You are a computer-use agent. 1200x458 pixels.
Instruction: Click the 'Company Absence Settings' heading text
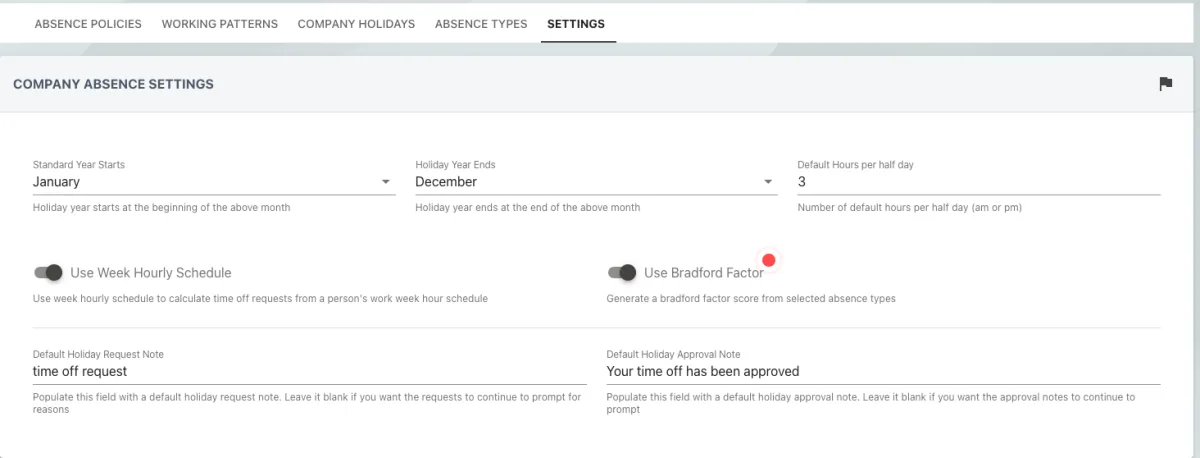(113, 84)
